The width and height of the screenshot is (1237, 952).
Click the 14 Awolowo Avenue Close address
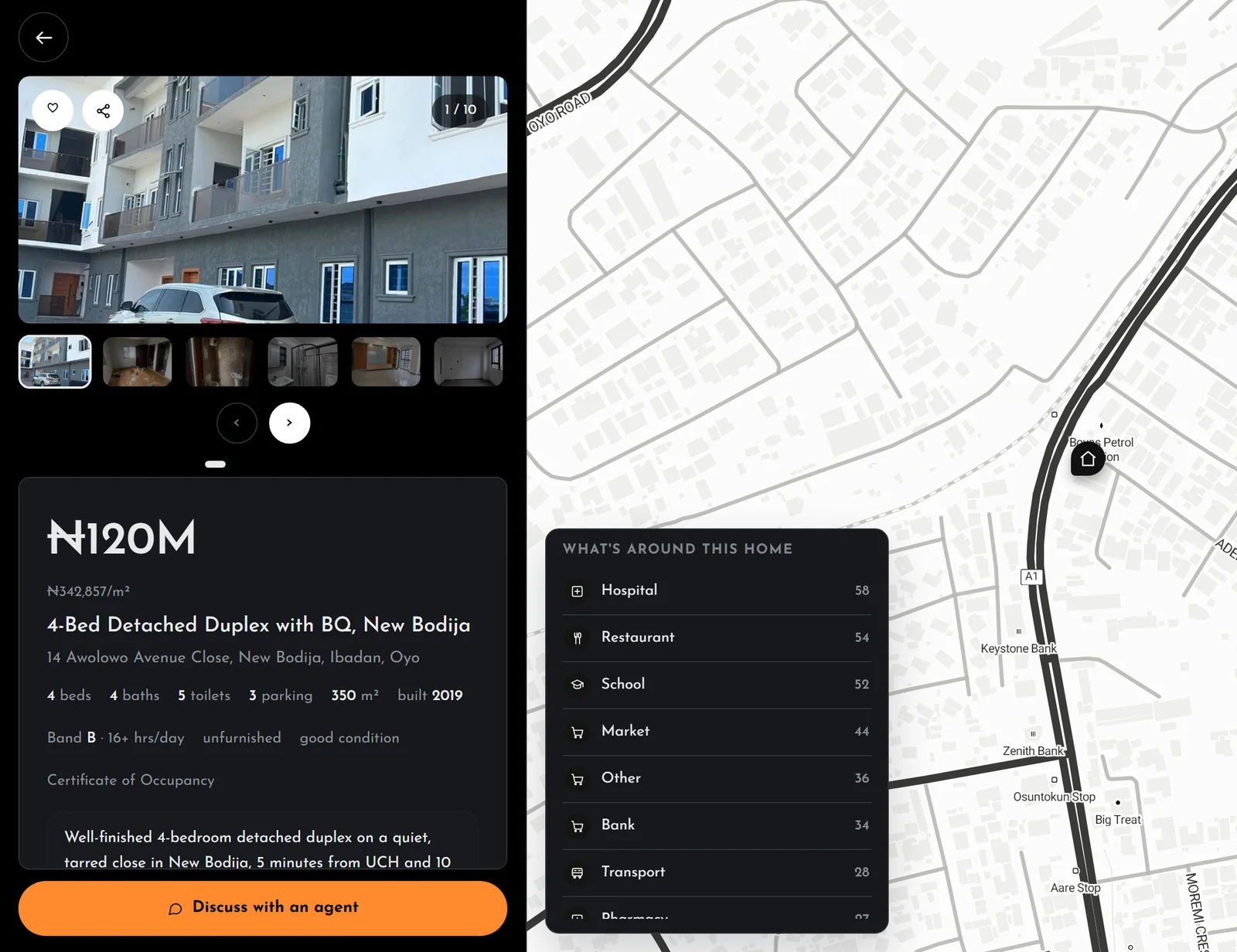click(233, 658)
